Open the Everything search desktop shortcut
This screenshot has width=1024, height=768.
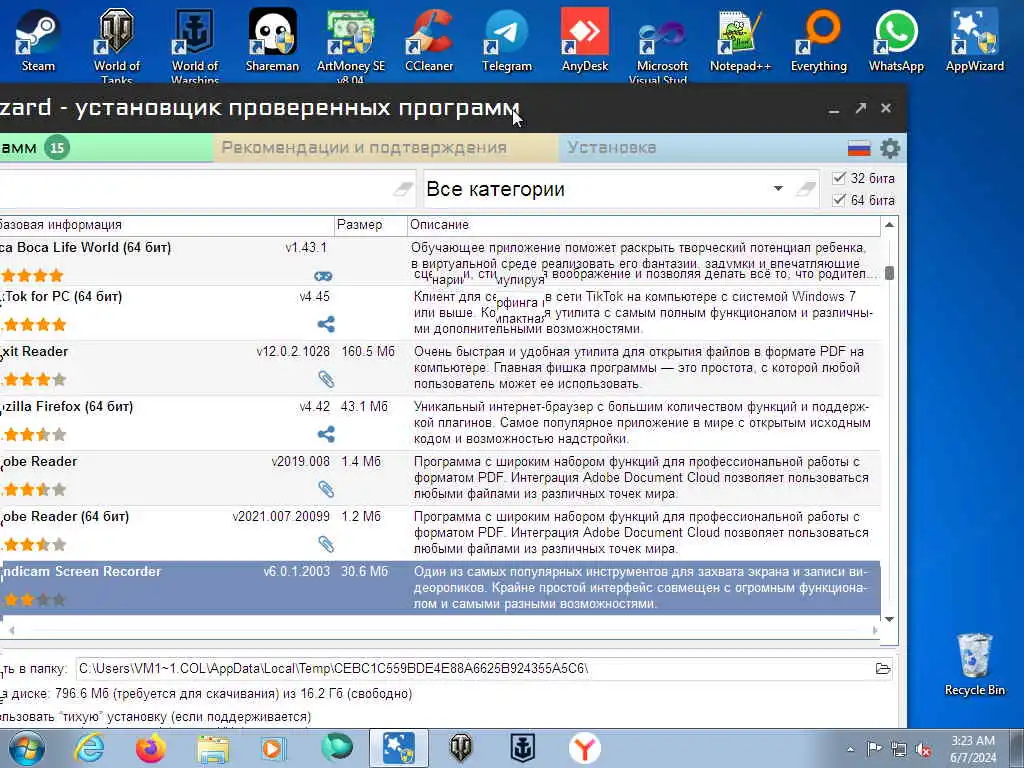click(x=819, y=40)
